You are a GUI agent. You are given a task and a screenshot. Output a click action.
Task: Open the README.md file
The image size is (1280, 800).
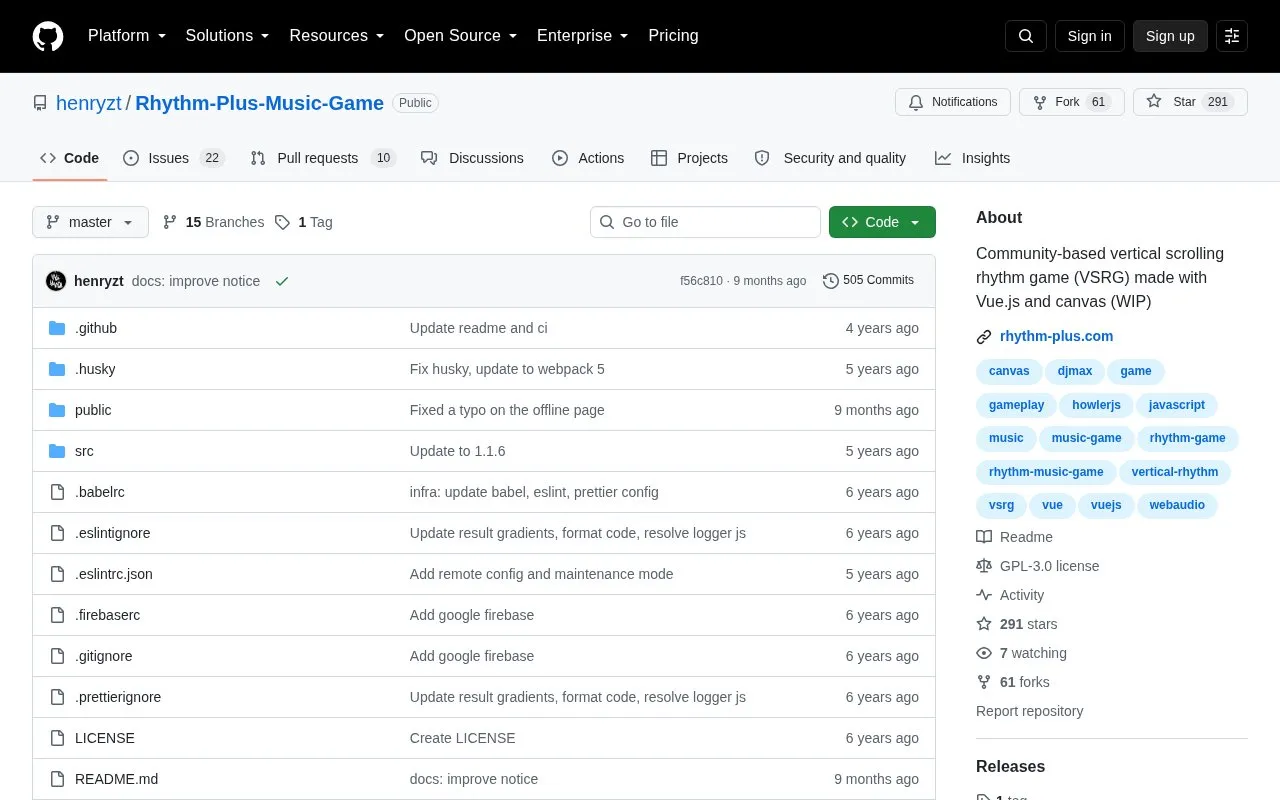(116, 779)
